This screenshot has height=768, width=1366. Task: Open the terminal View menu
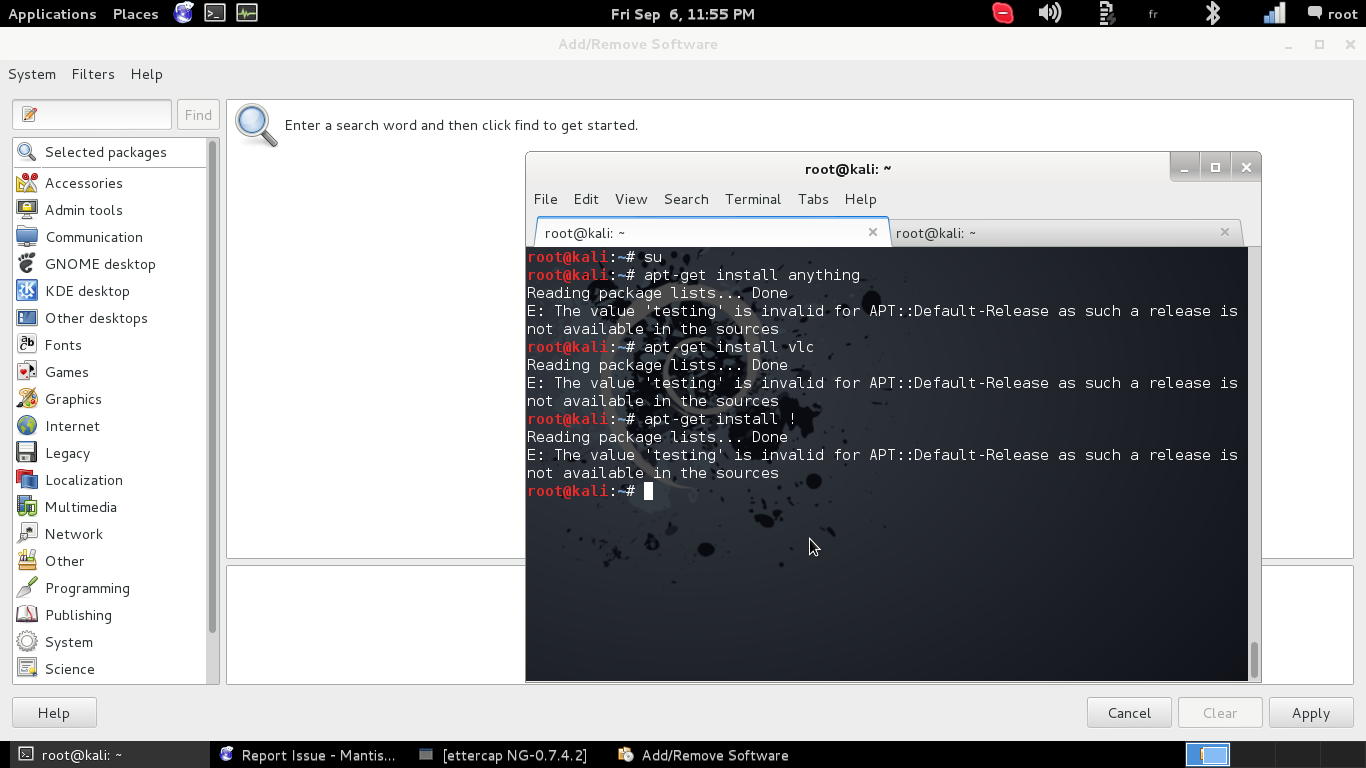(631, 199)
